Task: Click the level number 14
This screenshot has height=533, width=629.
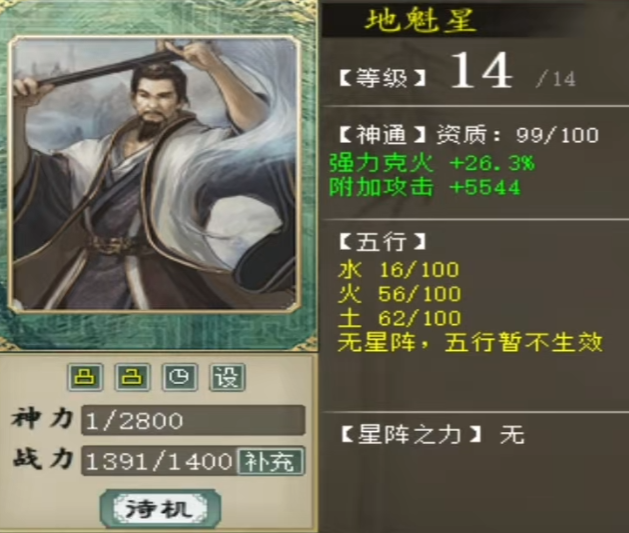Action: 481,71
